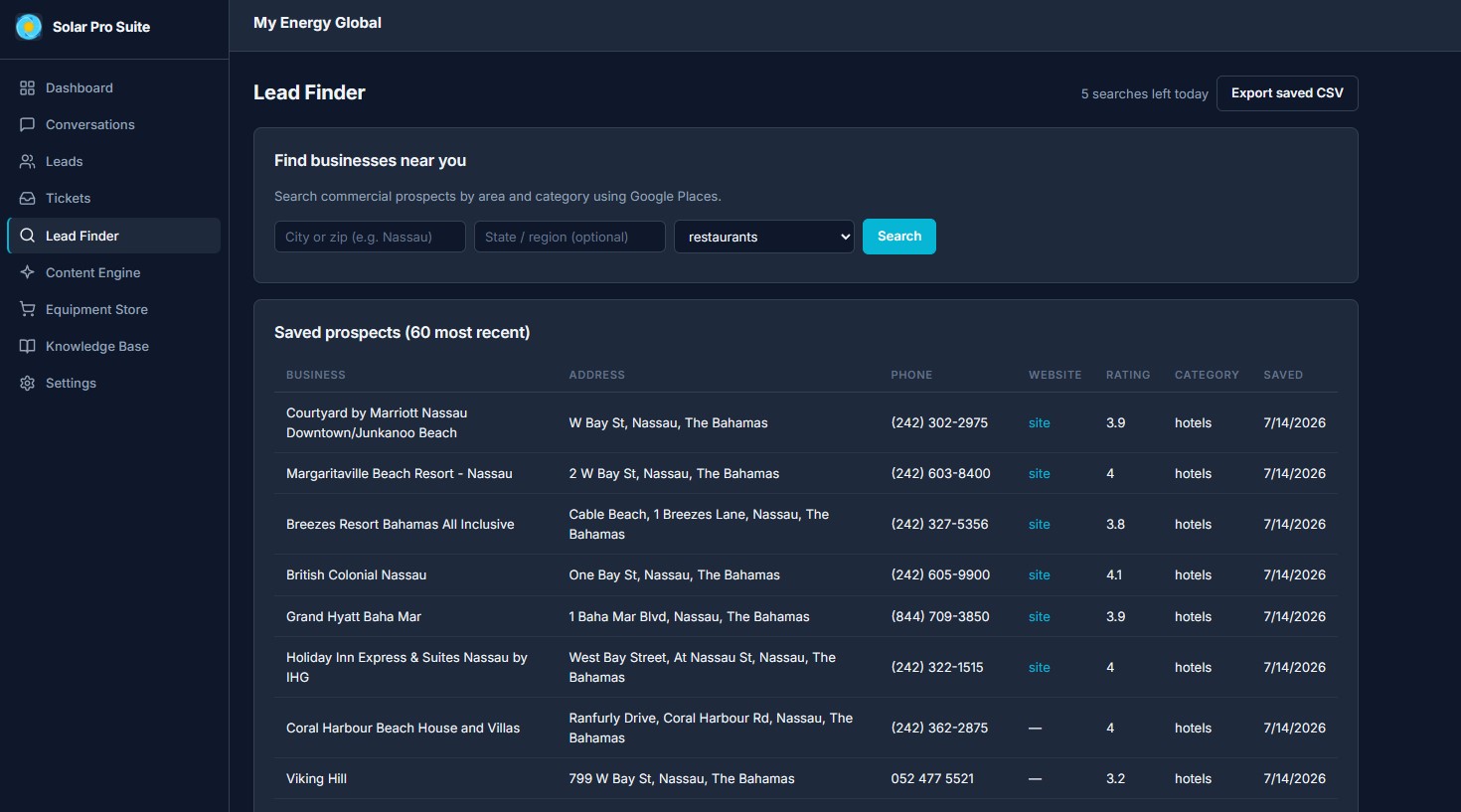The height and width of the screenshot is (812, 1461).
Task: Focus the State / region input field
Action: (x=569, y=237)
